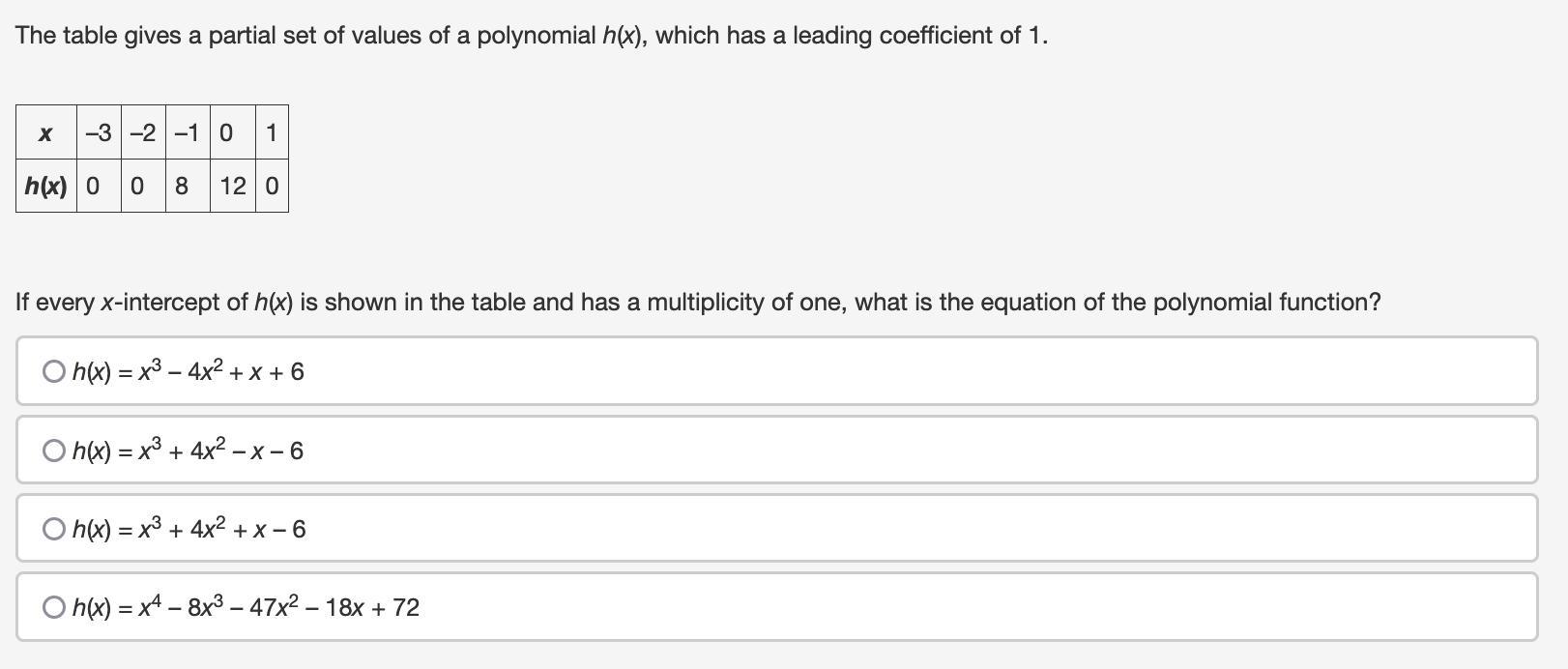Click the table cell showing value 12
This screenshot has width=1568, height=669.
click(x=232, y=186)
